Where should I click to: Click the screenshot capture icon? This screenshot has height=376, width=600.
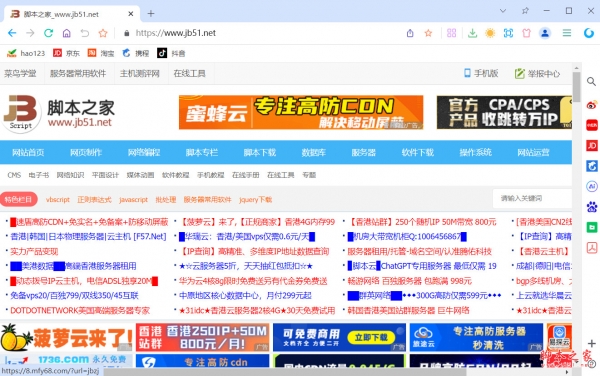click(508, 33)
